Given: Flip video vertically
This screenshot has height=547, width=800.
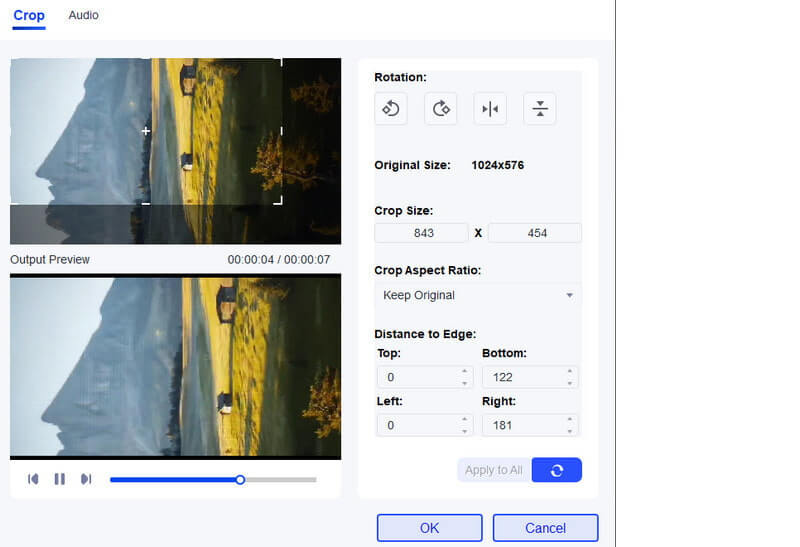Looking at the screenshot, I should (540, 109).
